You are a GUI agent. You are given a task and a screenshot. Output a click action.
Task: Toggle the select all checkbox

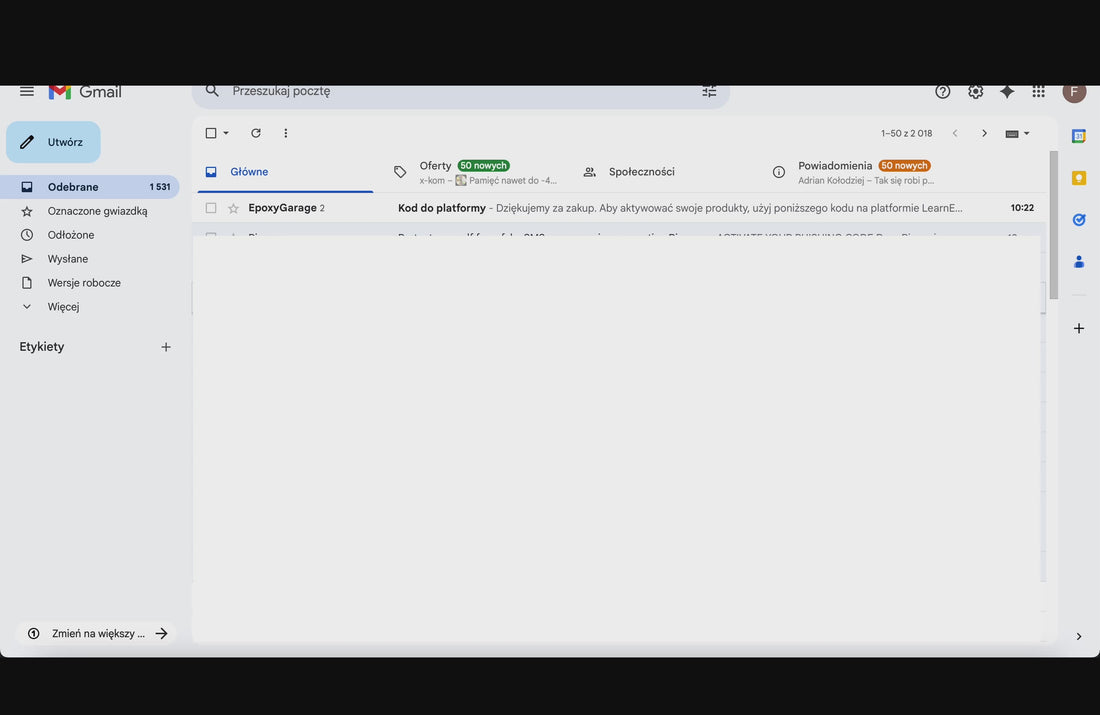point(211,133)
